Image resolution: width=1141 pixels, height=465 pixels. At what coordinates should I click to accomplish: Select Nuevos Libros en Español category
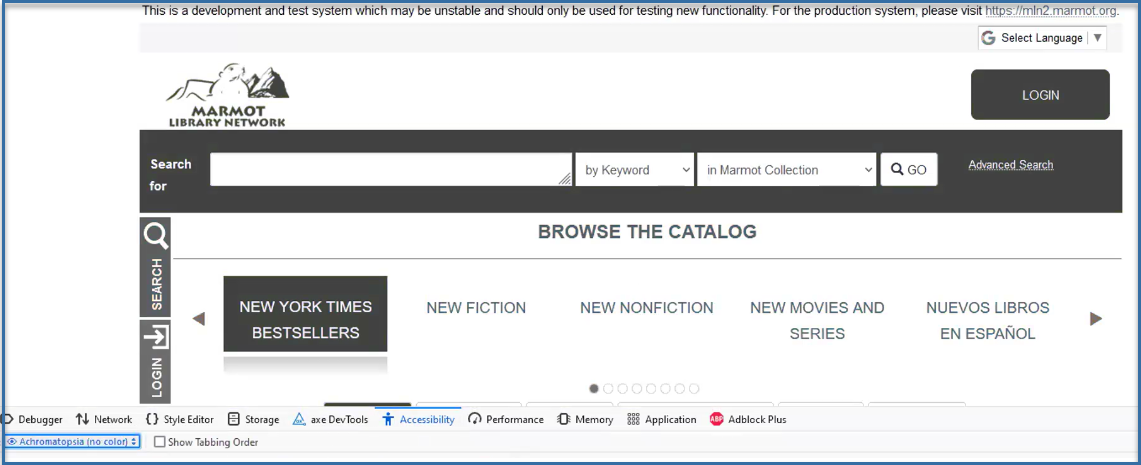pyautogui.click(x=987, y=320)
